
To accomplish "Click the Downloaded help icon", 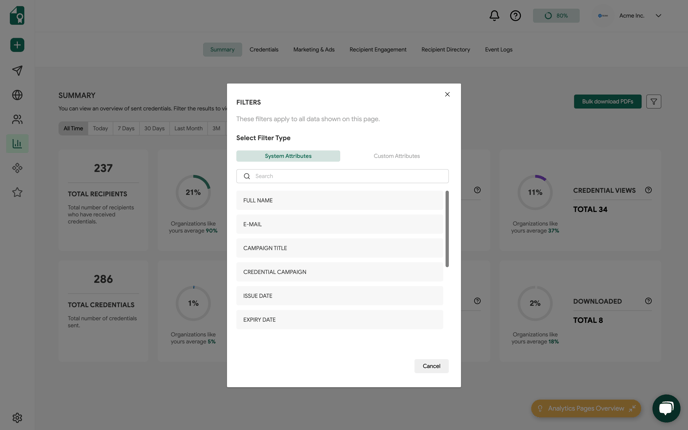I will [648, 301].
